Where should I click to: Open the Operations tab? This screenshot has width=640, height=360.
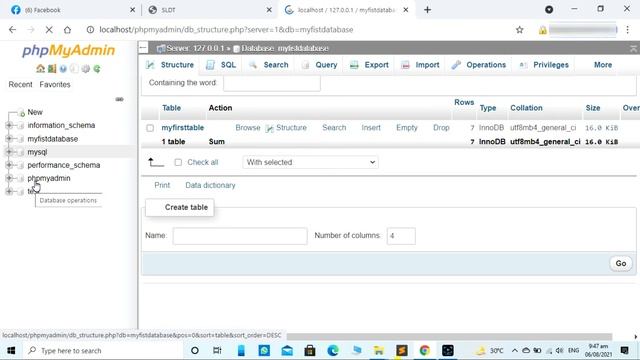coord(479,65)
